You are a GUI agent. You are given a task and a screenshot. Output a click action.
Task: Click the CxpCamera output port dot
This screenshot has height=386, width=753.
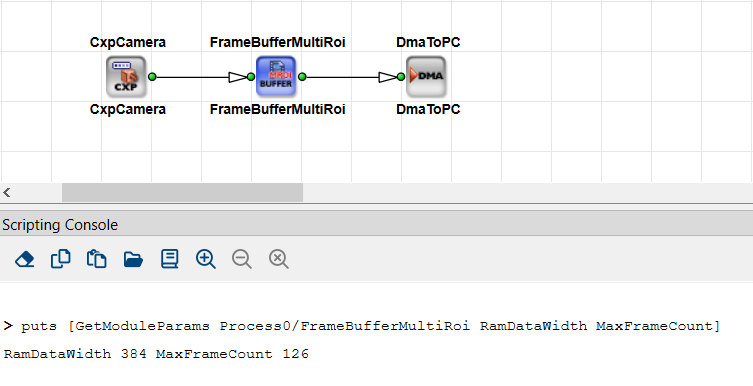point(152,77)
